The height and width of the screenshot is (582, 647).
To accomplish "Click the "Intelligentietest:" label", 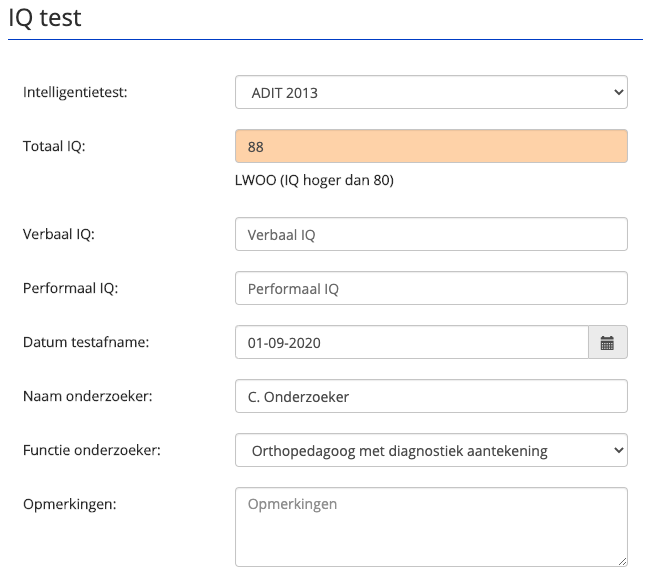I will tap(82, 92).
